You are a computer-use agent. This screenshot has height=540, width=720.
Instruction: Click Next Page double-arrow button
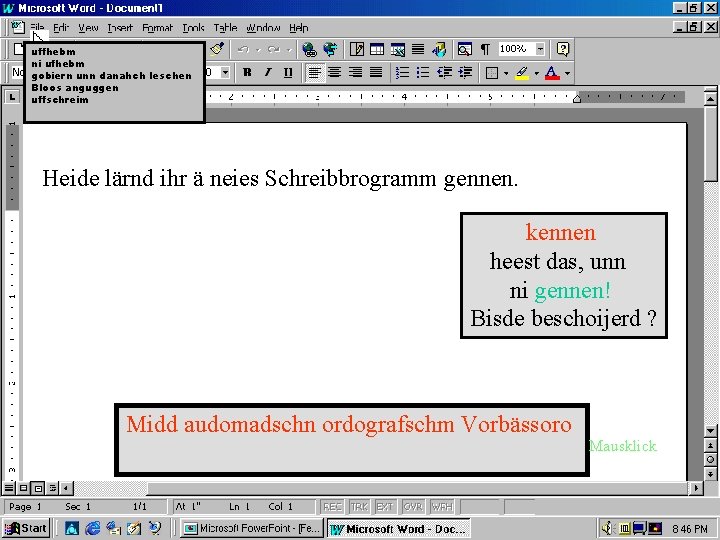point(710,473)
